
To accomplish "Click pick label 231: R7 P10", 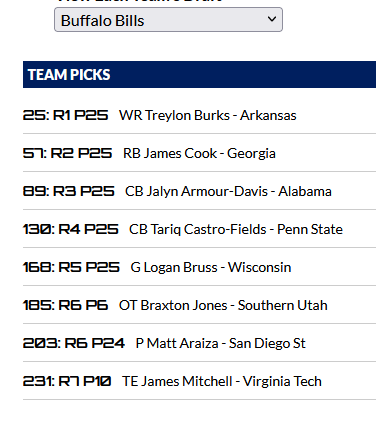I will [67, 381].
